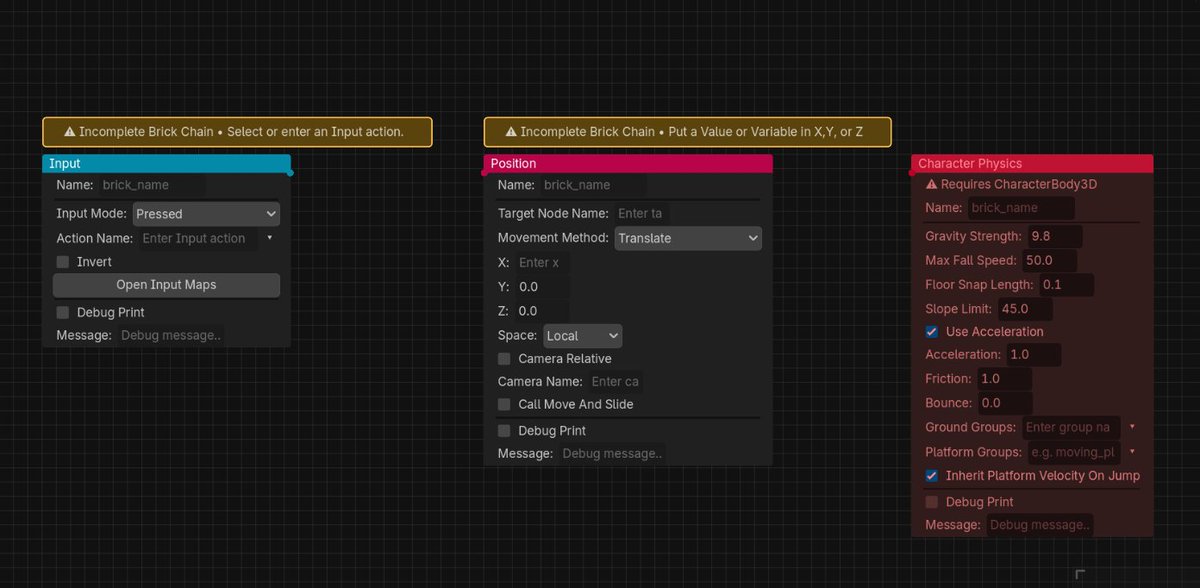The image size is (1200, 588).
Task: Focus the Camera Name field
Action: [615, 381]
